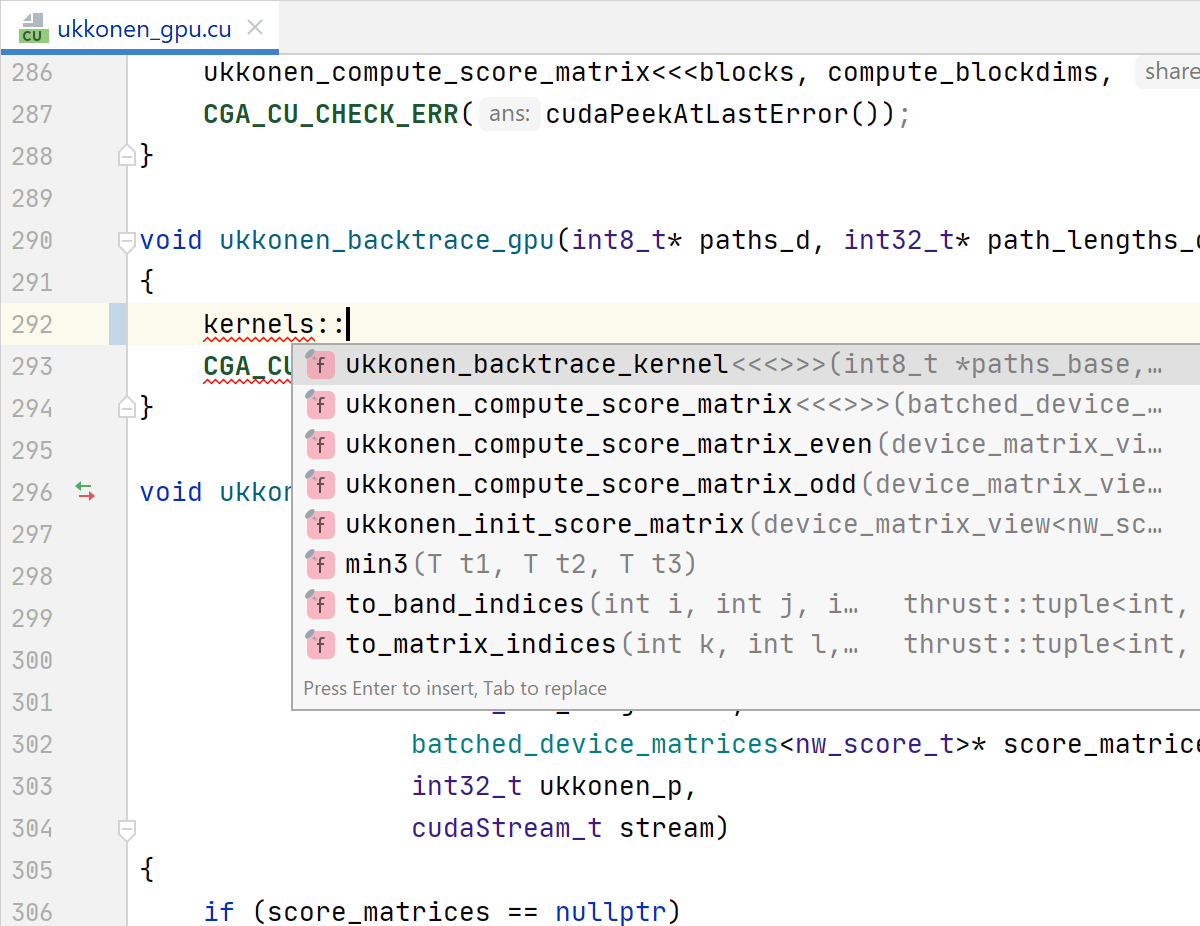This screenshot has height=926, width=1200.
Task: Click batched_device_matrices type on line 302
Action: 595,745
